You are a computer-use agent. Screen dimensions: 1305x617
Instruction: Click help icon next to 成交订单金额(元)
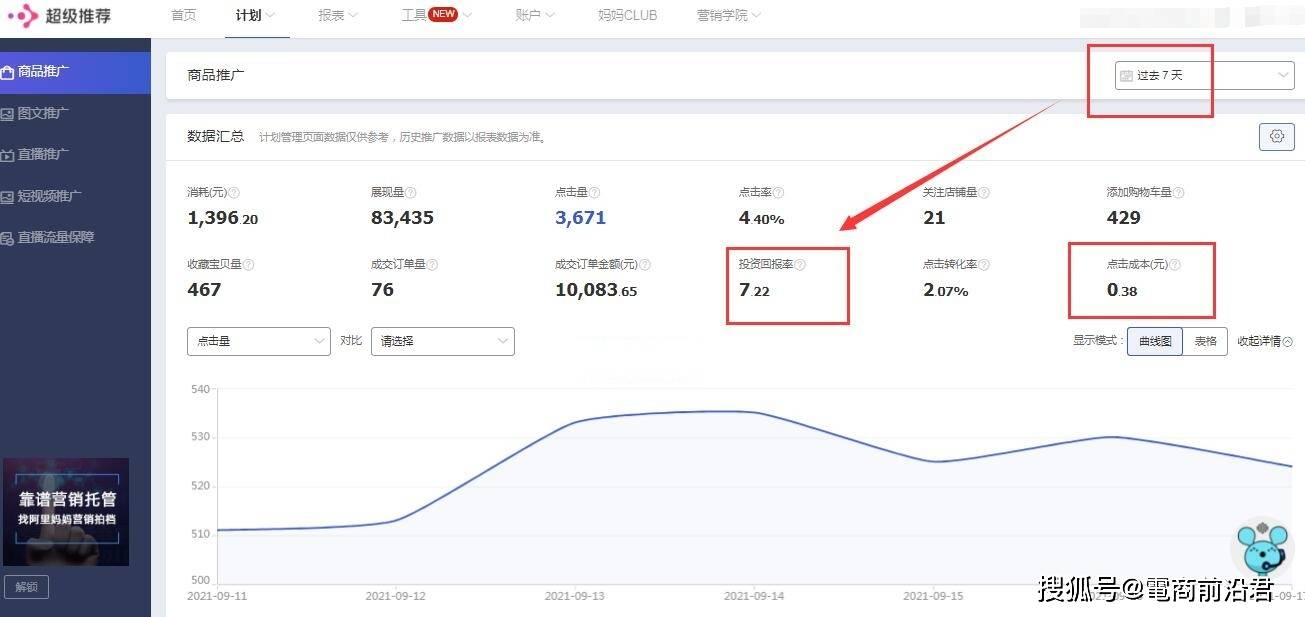point(645,265)
